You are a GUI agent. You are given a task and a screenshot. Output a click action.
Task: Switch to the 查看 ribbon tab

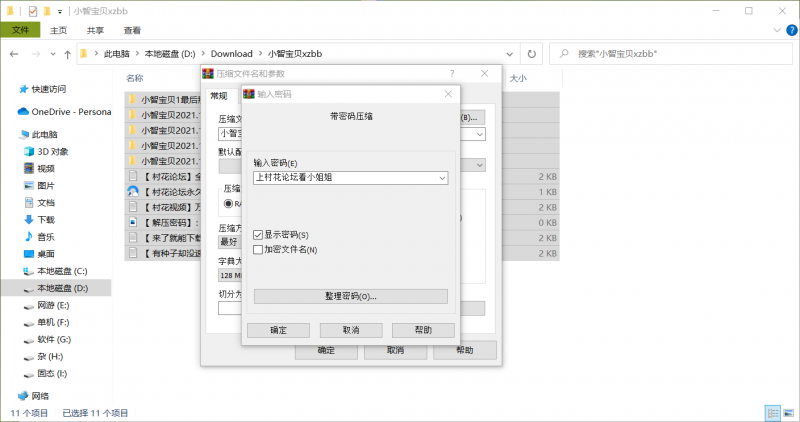pyautogui.click(x=132, y=30)
